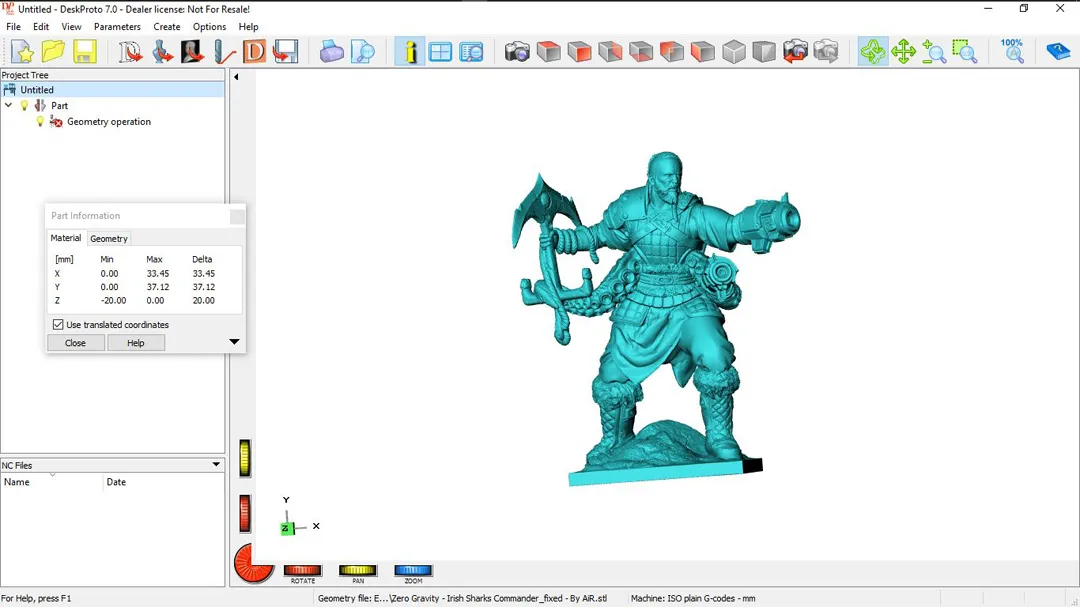1080x607 pixels.
Task: Collapse the side panel with the left arrow
Action: (x=236, y=77)
